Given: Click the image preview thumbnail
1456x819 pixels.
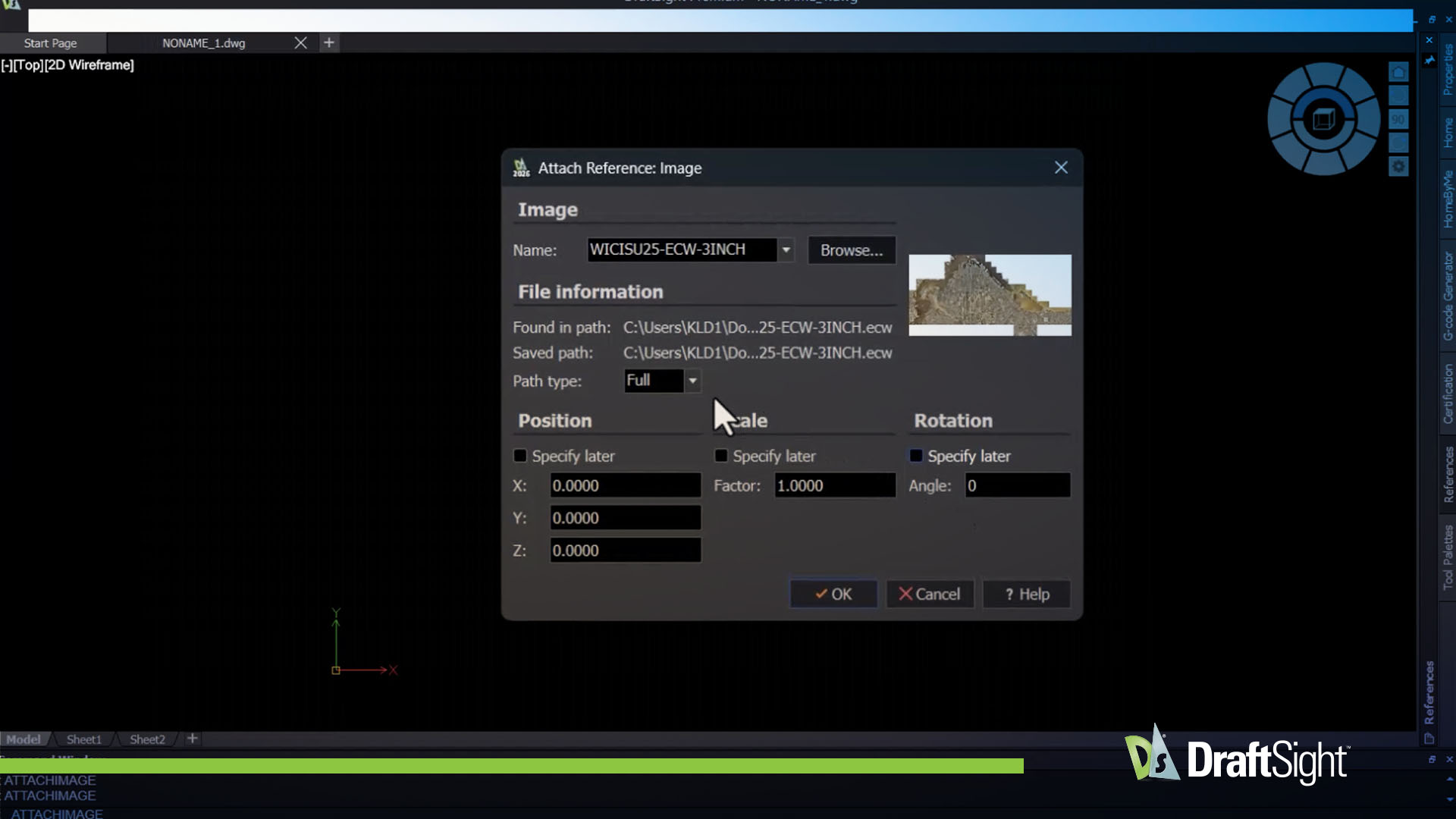Looking at the screenshot, I should 990,295.
